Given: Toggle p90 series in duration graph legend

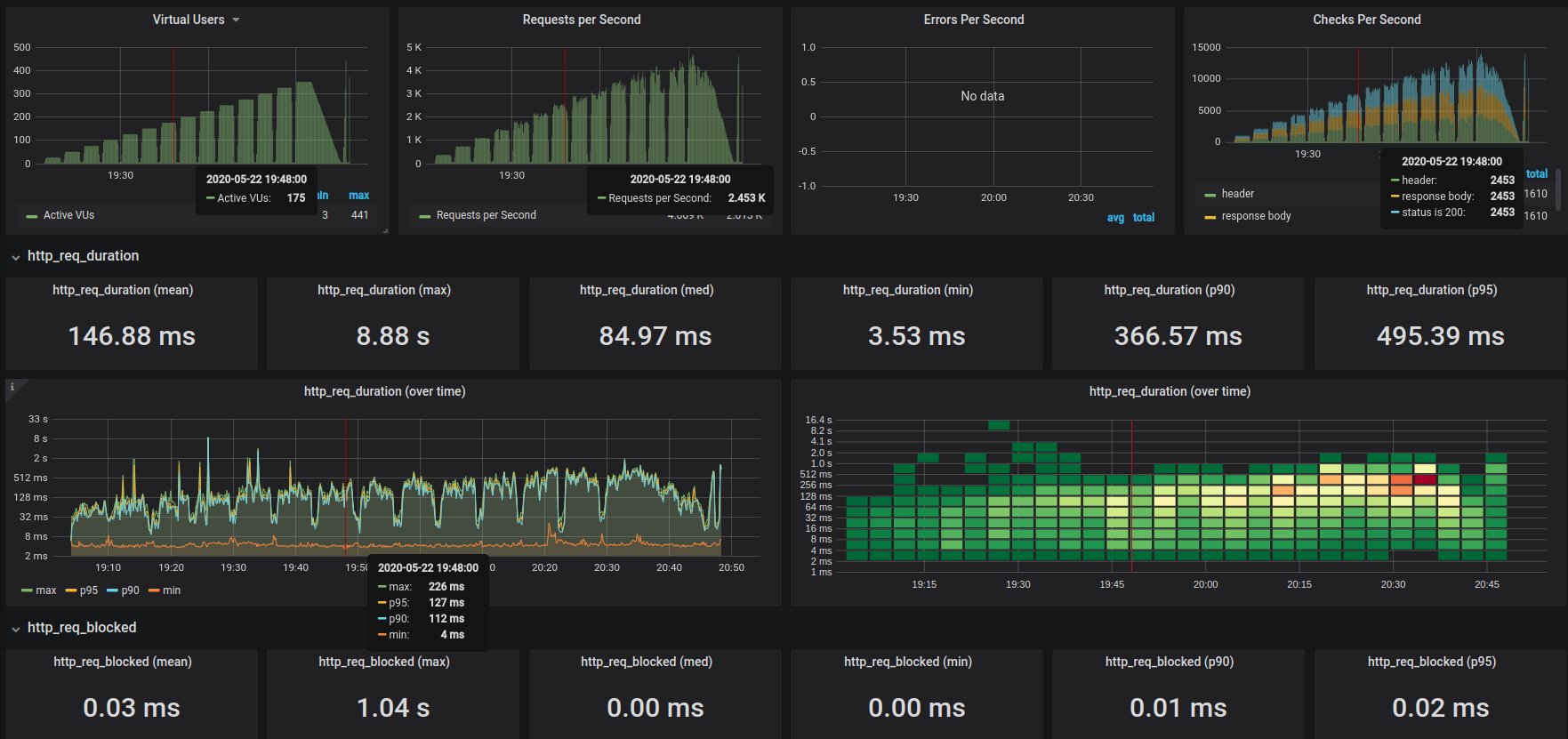Looking at the screenshot, I should 131,590.
